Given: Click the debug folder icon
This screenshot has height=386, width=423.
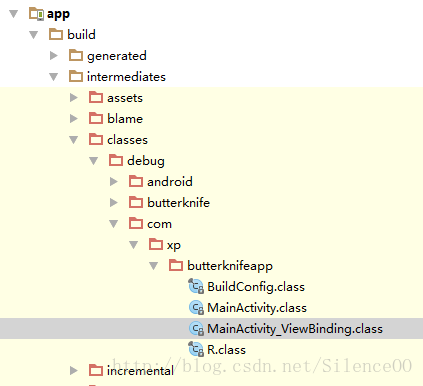Looking at the screenshot, I should 116,160.
